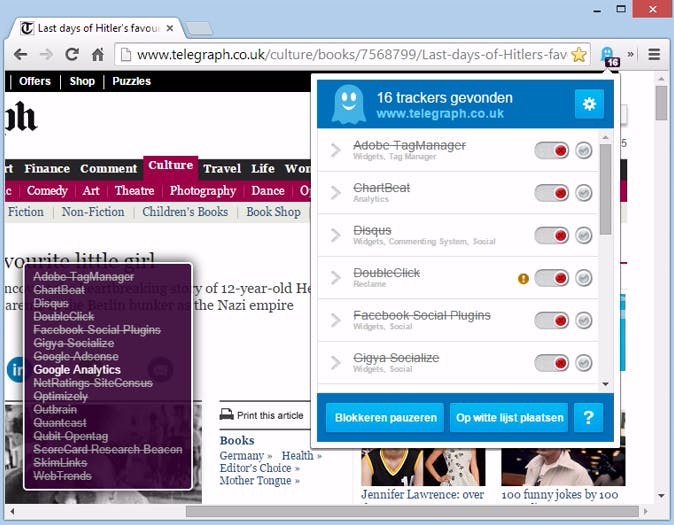Viewport: 674px width, 525px height.
Task: Click the page vertical scrollbar thumb
Action: [x=661, y=103]
